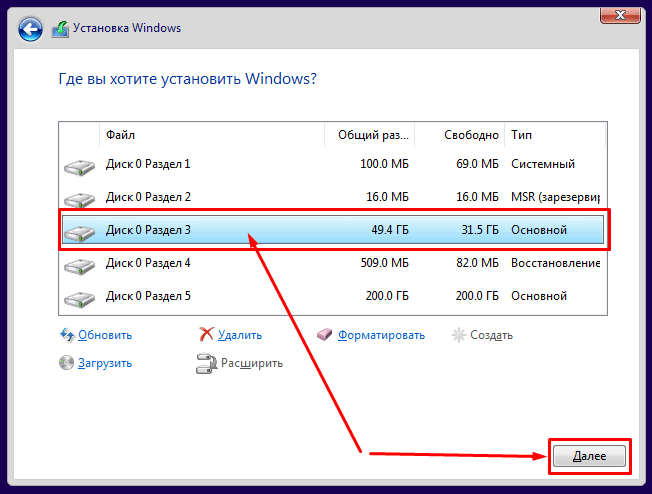This screenshot has width=652, height=494.
Task: Click the eraser icon beside Форматировать
Action: pyautogui.click(x=324, y=334)
